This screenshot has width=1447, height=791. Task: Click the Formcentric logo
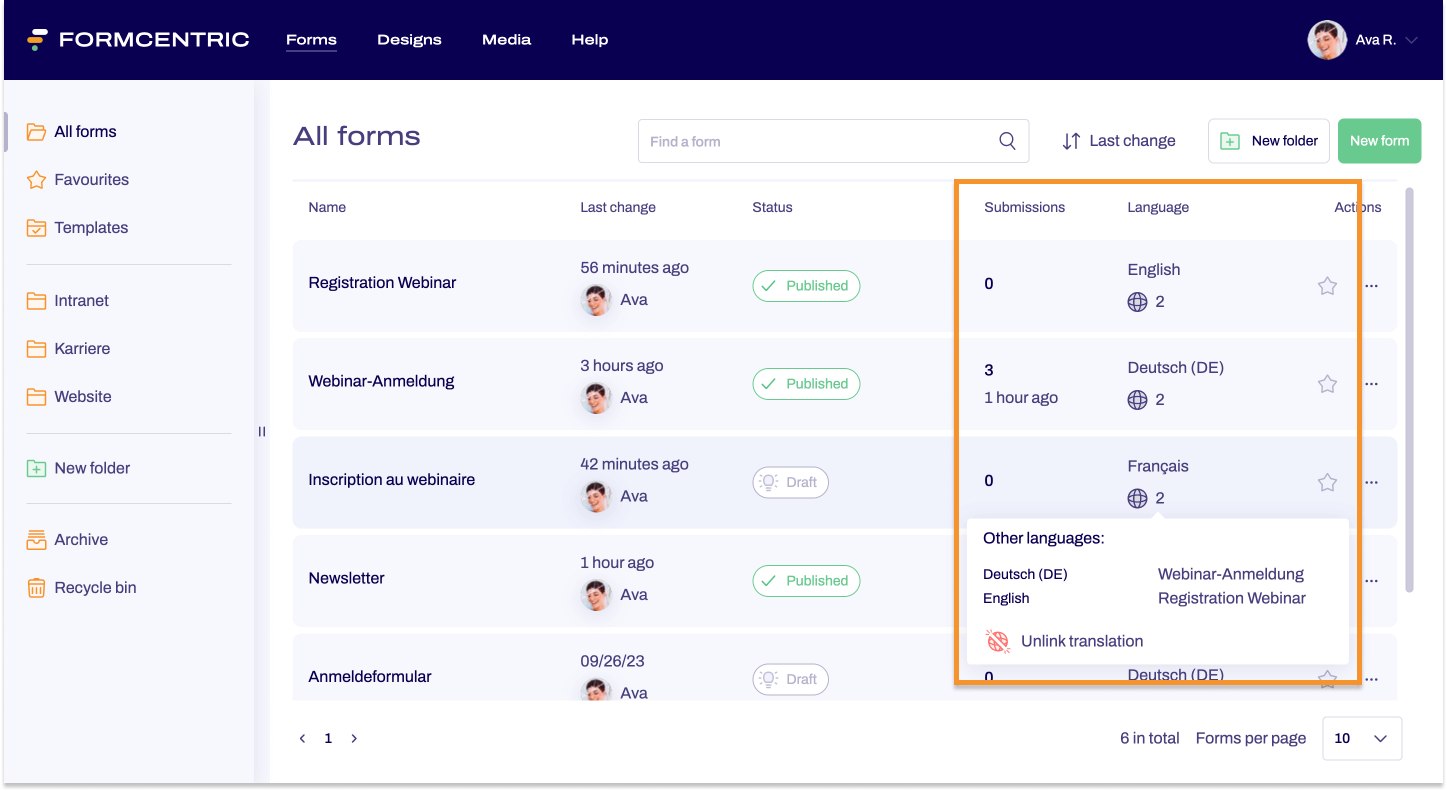point(138,40)
